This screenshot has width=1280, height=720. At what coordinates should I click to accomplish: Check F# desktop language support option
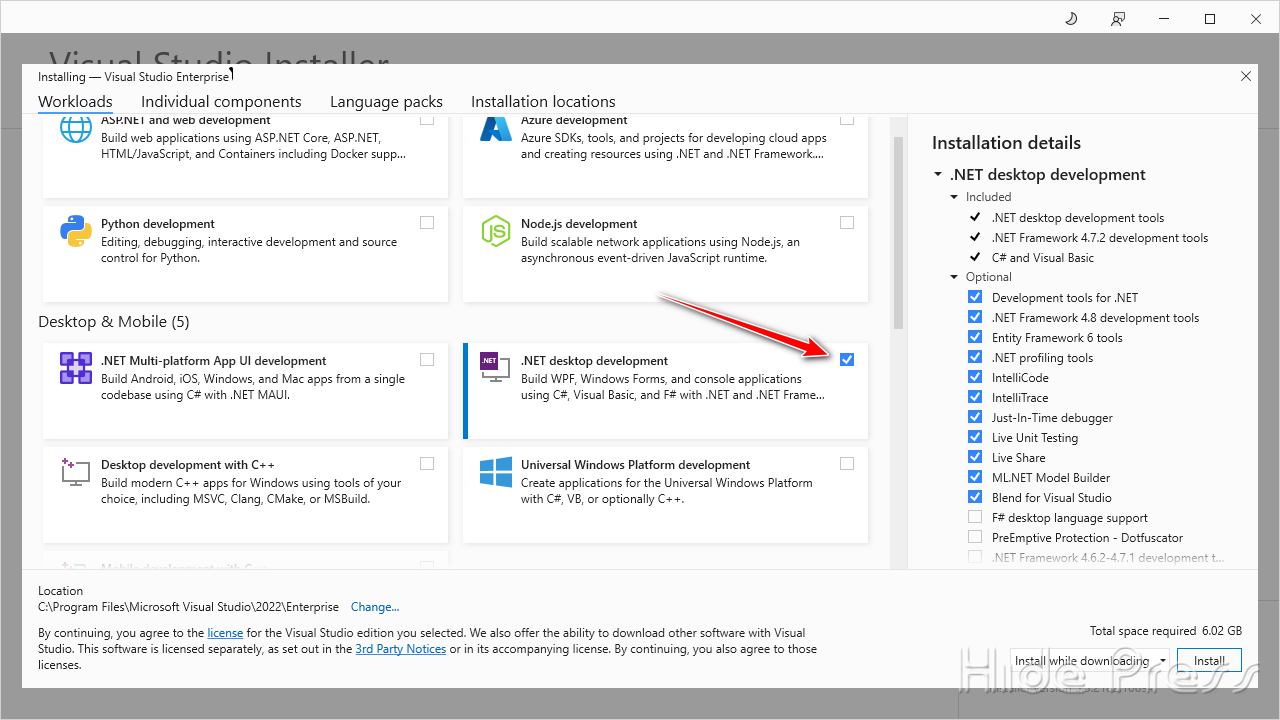[975, 517]
